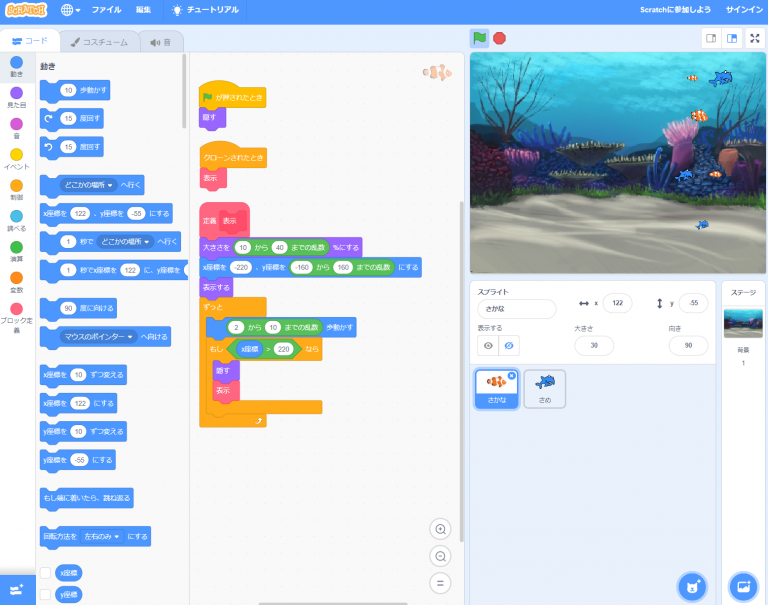Zoom out on the code workspace
Screen dimensions: 768x605
440,556
